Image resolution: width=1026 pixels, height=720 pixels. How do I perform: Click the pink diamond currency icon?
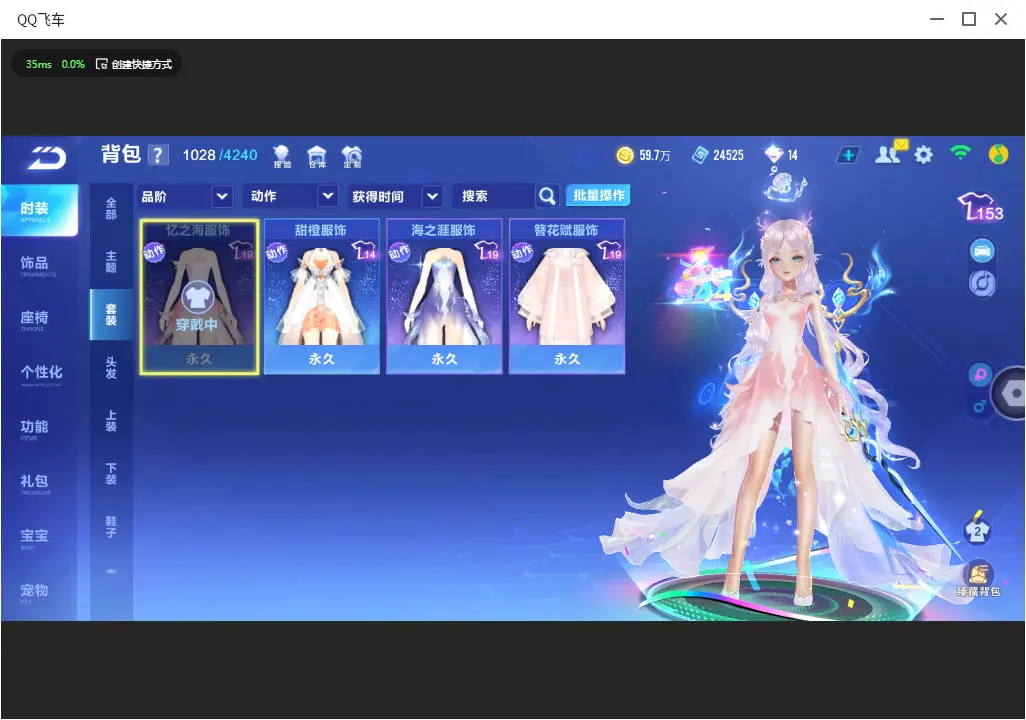(x=773, y=154)
